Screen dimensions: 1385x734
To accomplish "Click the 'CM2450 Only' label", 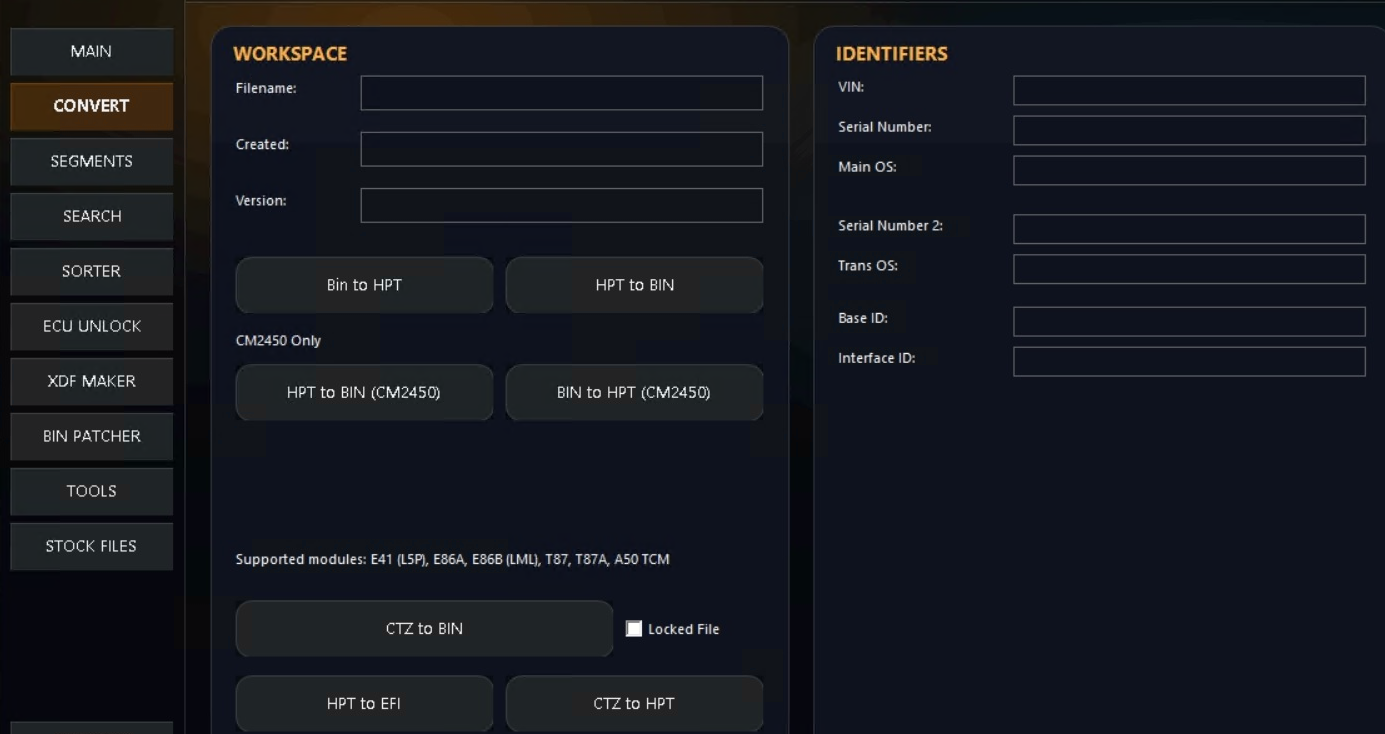I will 278,340.
